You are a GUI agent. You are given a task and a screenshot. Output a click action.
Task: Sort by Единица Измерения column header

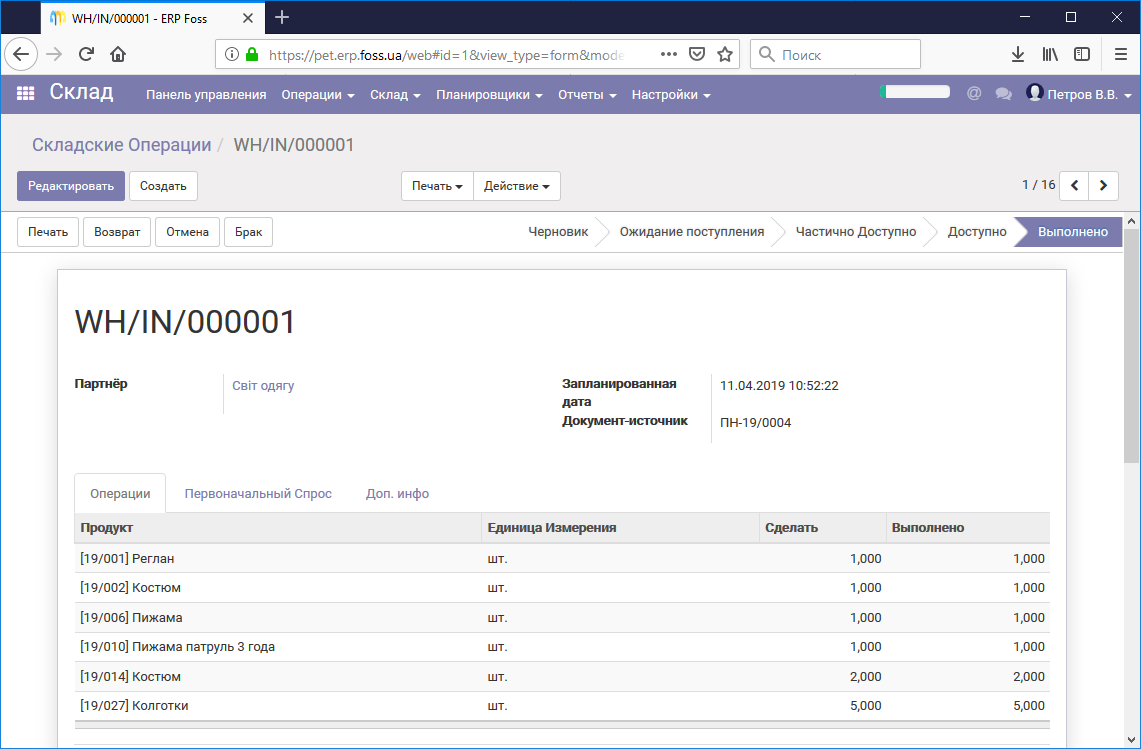click(620, 528)
